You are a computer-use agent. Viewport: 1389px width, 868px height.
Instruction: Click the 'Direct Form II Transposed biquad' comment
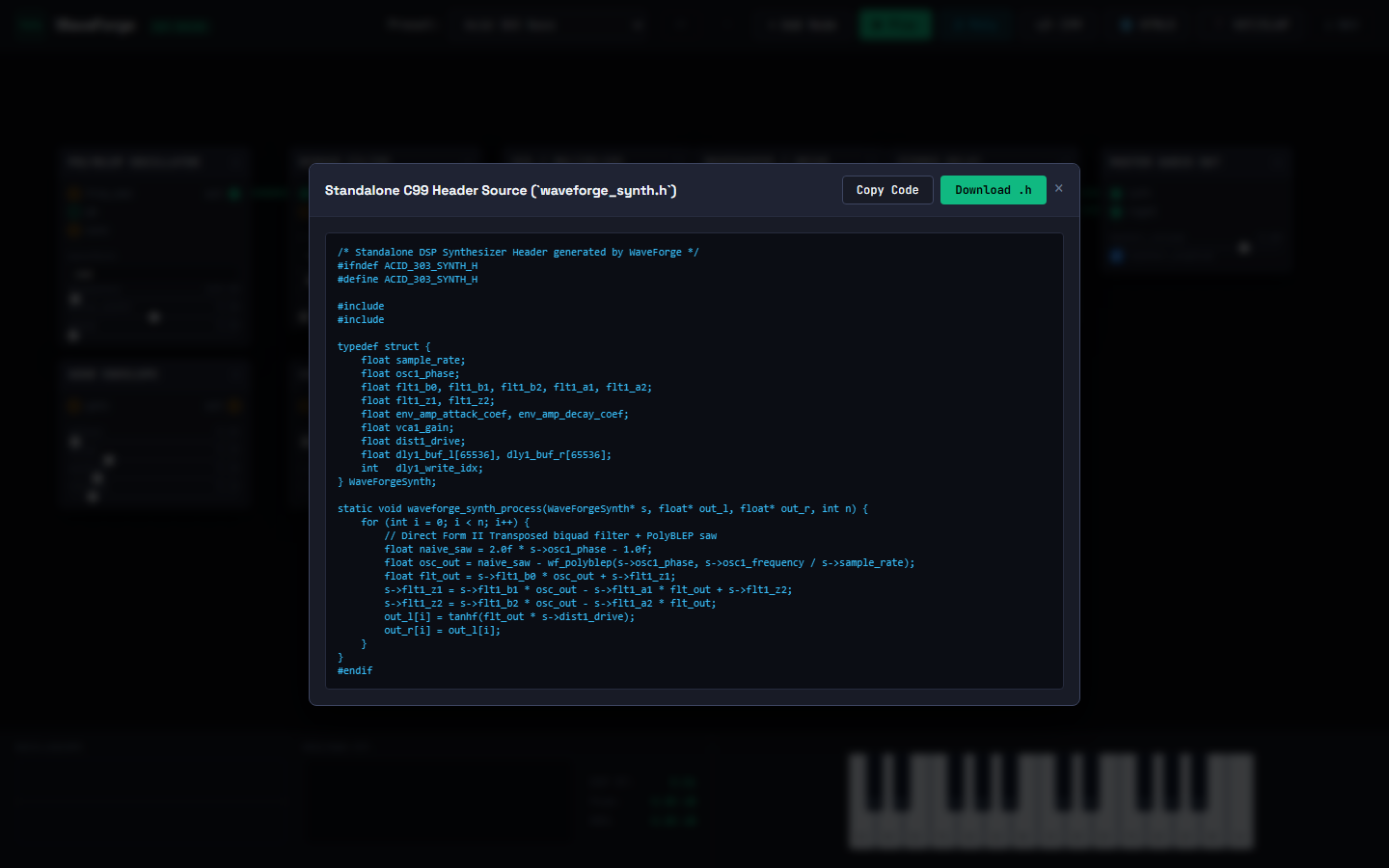pos(551,536)
